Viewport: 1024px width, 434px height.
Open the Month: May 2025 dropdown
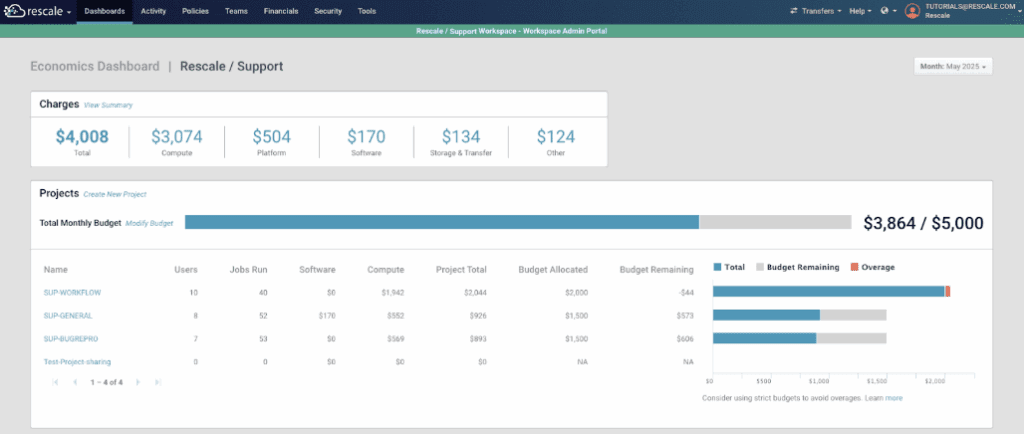[953, 66]
